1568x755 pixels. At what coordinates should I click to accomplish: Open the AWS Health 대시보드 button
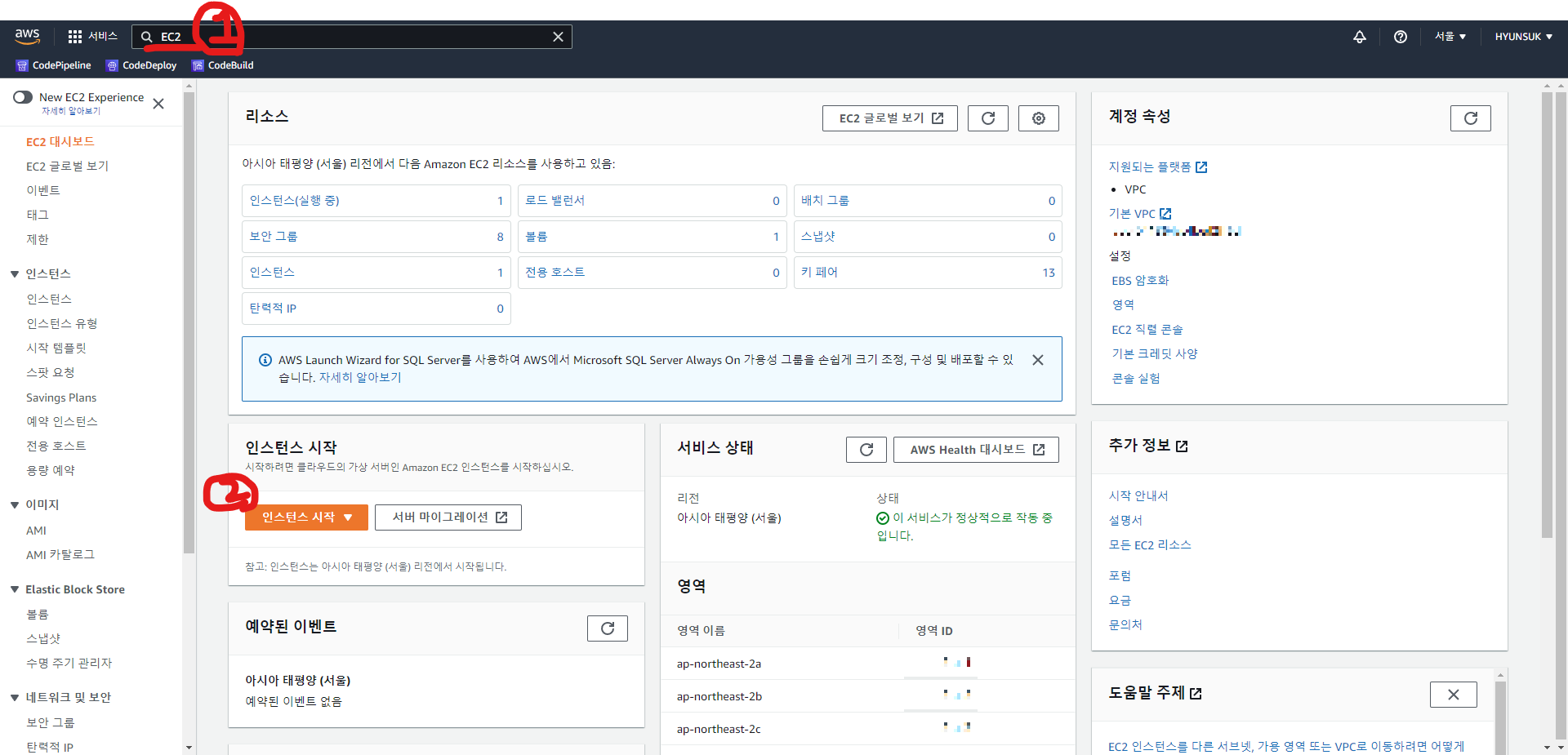click(x=976, y=450)
